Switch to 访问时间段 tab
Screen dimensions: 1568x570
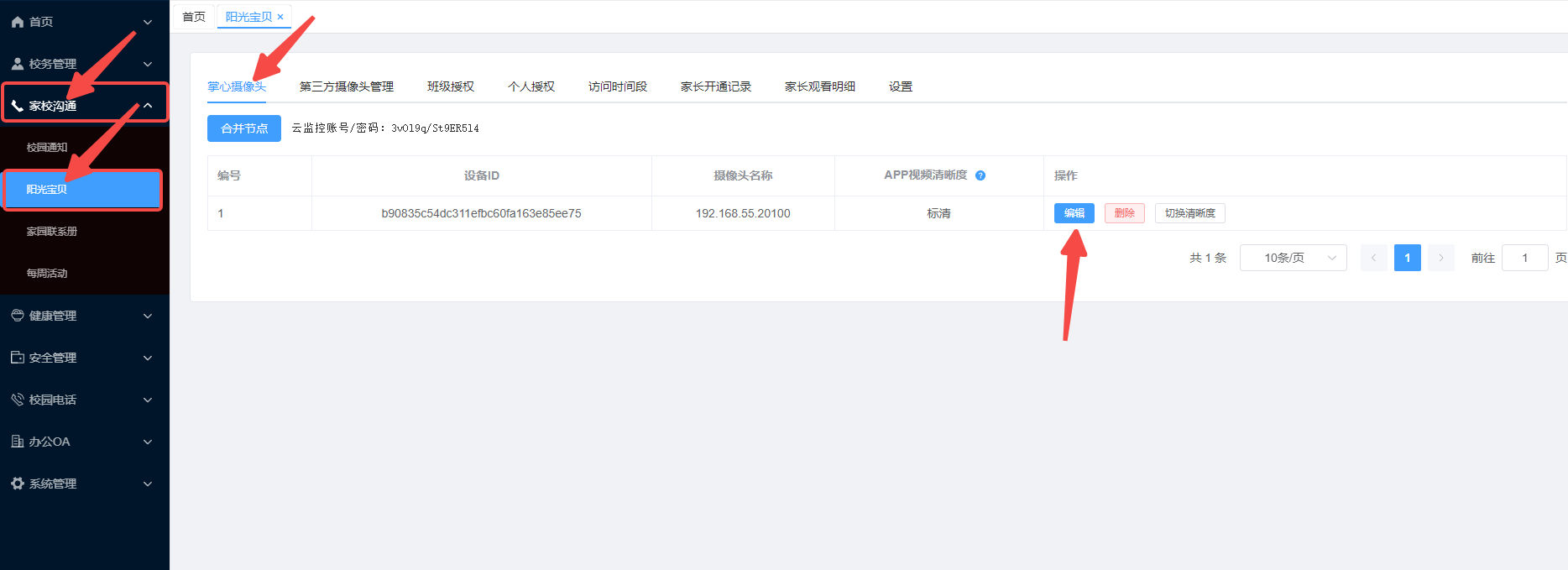pyautogui.click(x=618, y=86)
